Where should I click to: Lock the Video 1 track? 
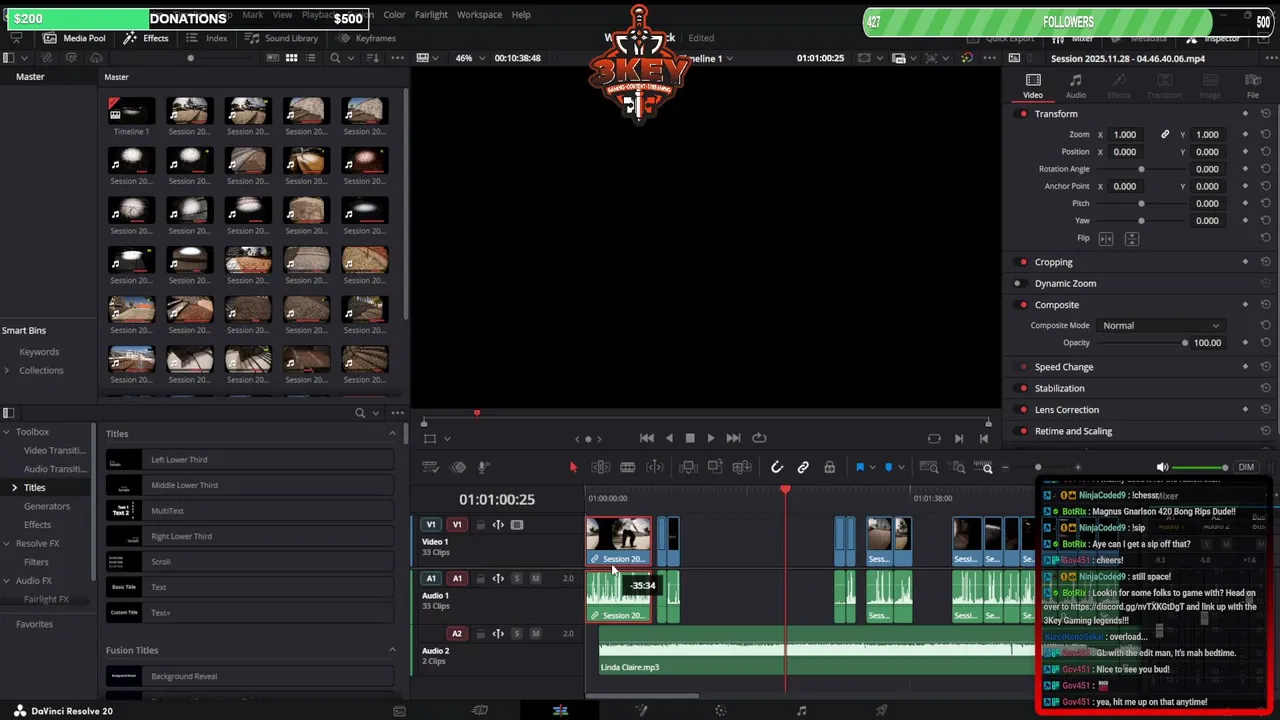point(480,525)
